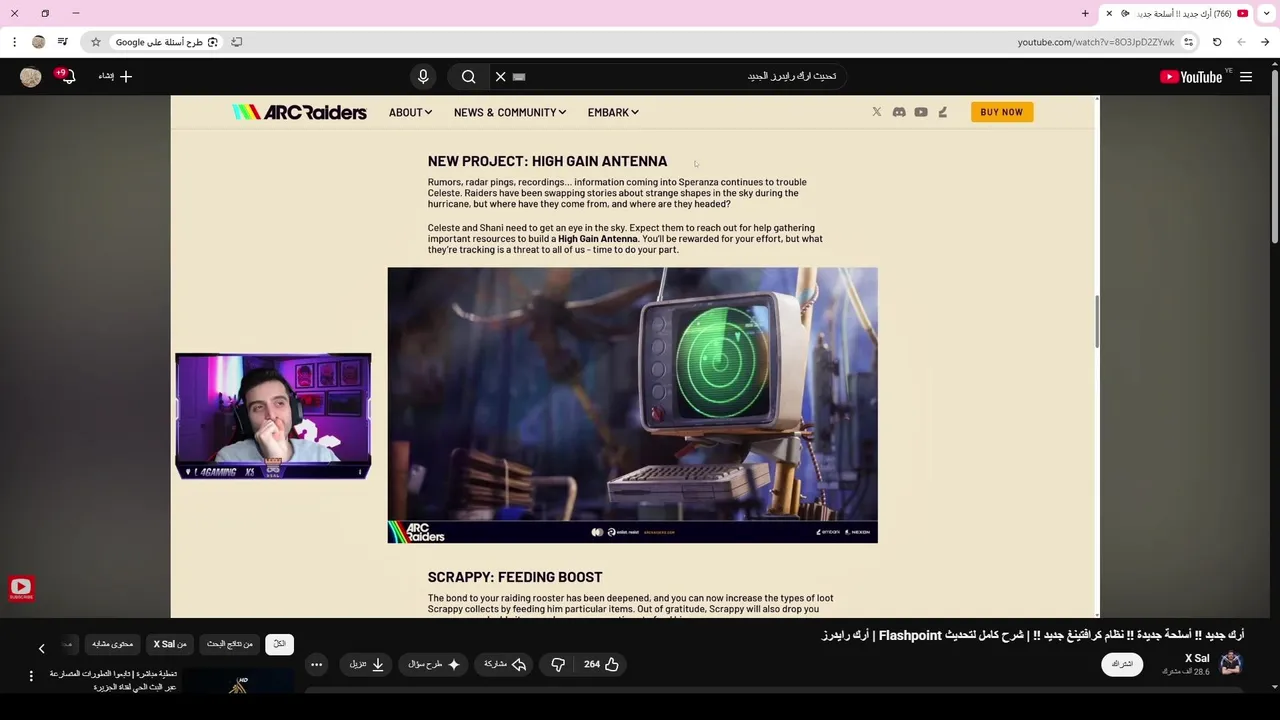Focus the browser address bar URL
Viewport: 1280px width, 720px height.
(x=1095, y=42)
